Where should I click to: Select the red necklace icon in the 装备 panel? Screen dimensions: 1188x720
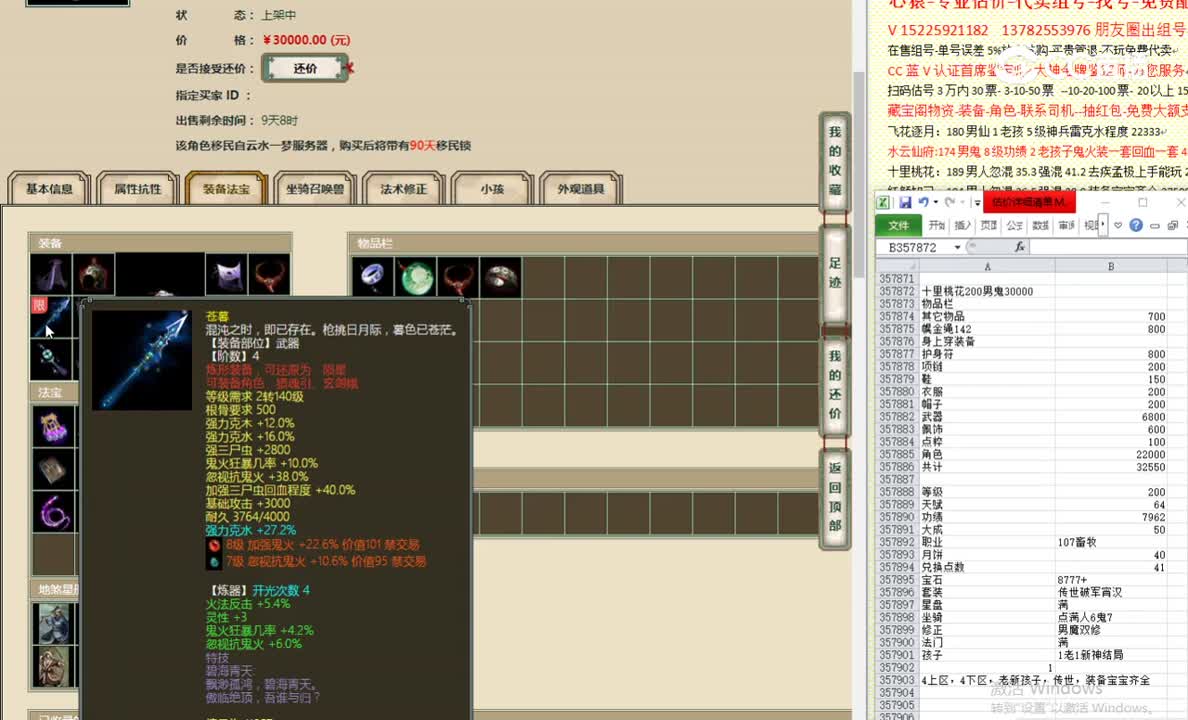point(269,277)
